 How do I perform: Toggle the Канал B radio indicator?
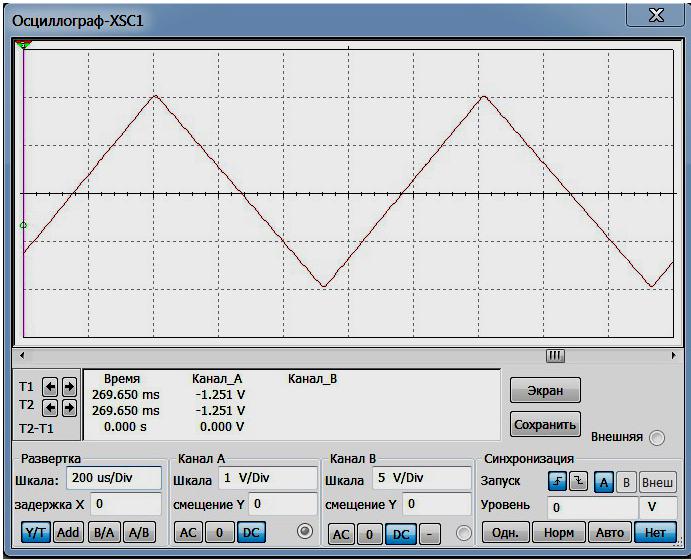[x=463, y=533]
